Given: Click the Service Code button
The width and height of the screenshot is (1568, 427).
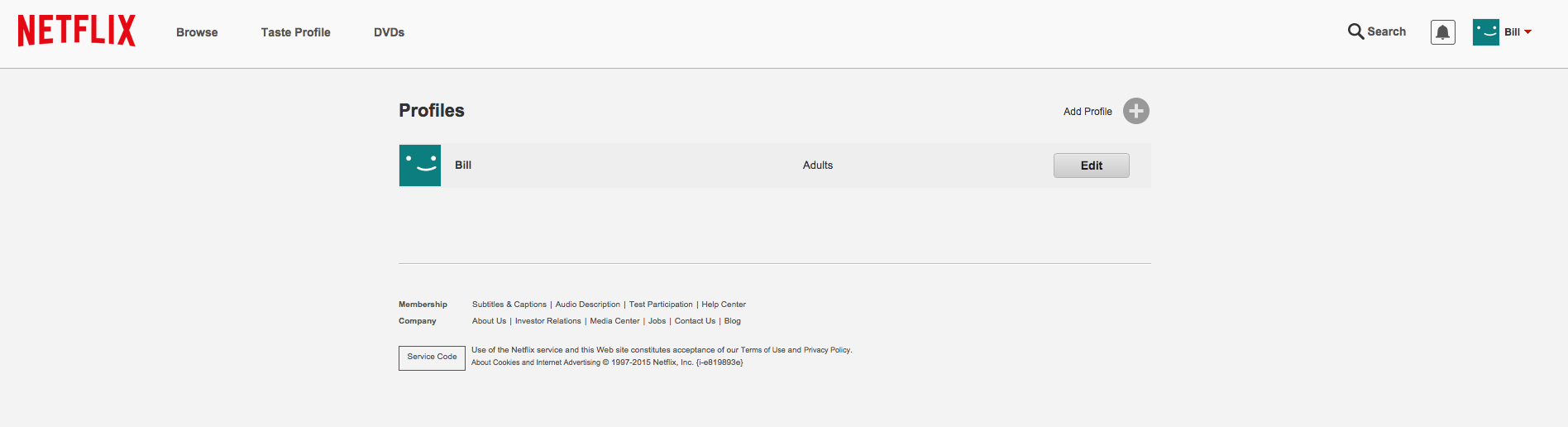Looking at the screenshot, I should tap(432, 357).
